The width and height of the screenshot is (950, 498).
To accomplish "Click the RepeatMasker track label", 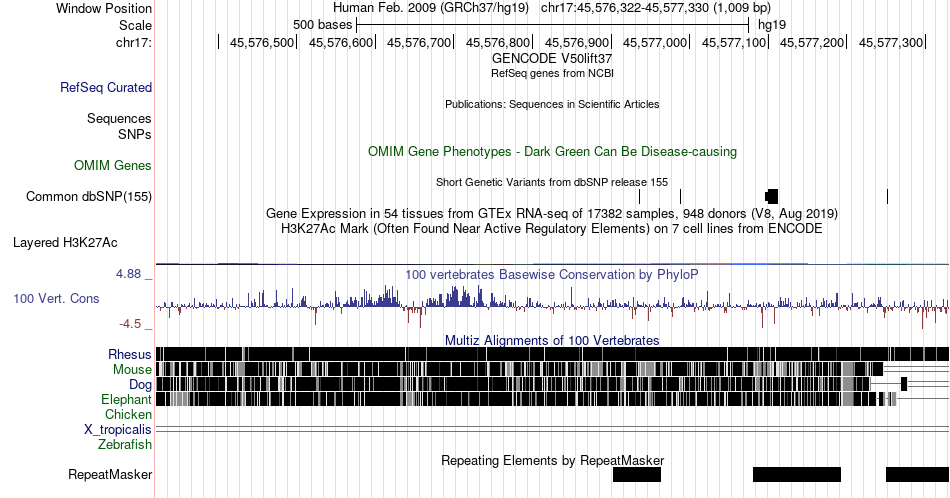I will 110,474.
